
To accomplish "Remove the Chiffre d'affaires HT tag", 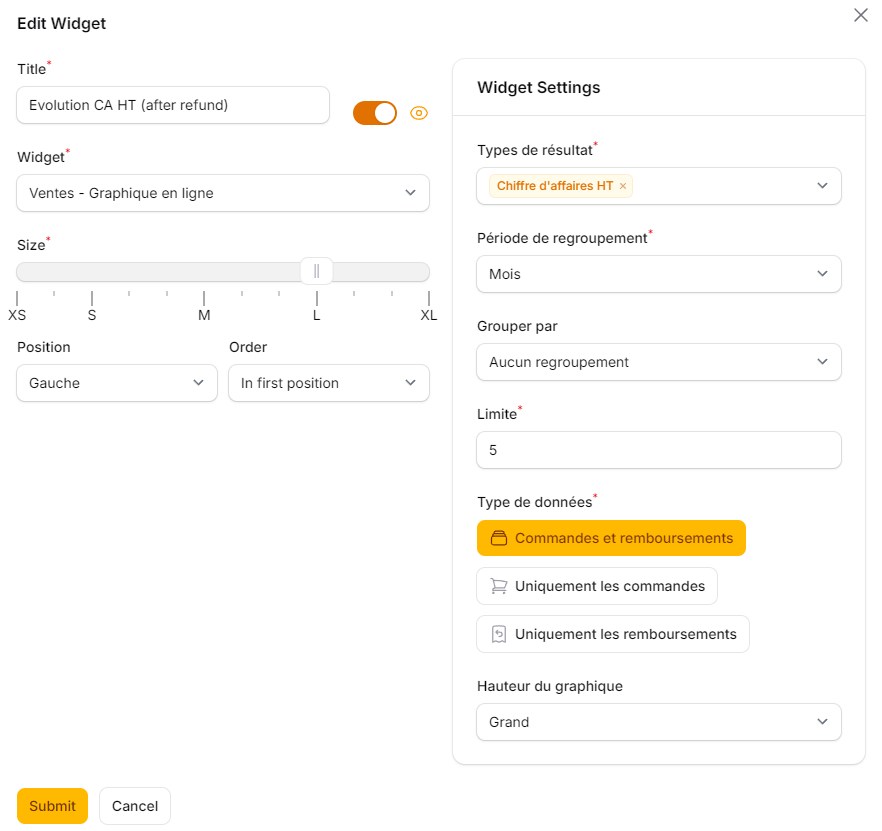I will pyautogui.click(x=623, y=186).
